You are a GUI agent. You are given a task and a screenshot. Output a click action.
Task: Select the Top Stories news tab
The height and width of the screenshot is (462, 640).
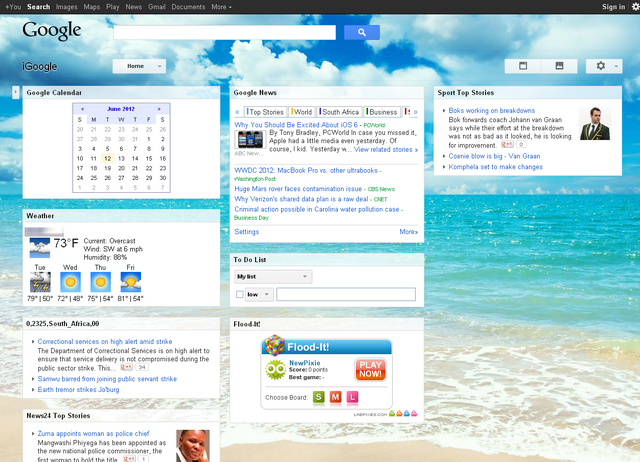[264, 112]
